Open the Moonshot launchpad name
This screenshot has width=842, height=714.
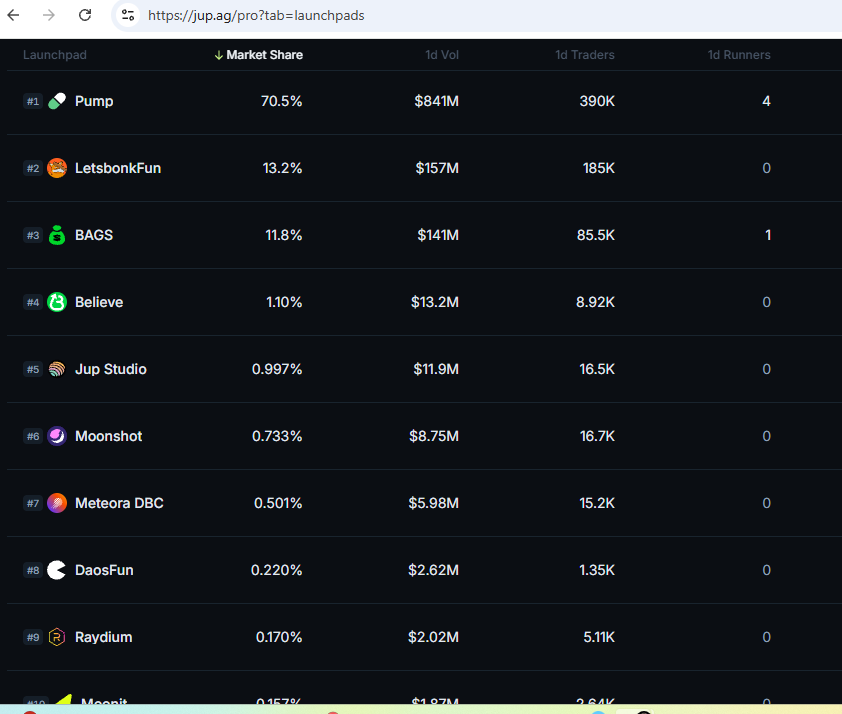[108, 436]
